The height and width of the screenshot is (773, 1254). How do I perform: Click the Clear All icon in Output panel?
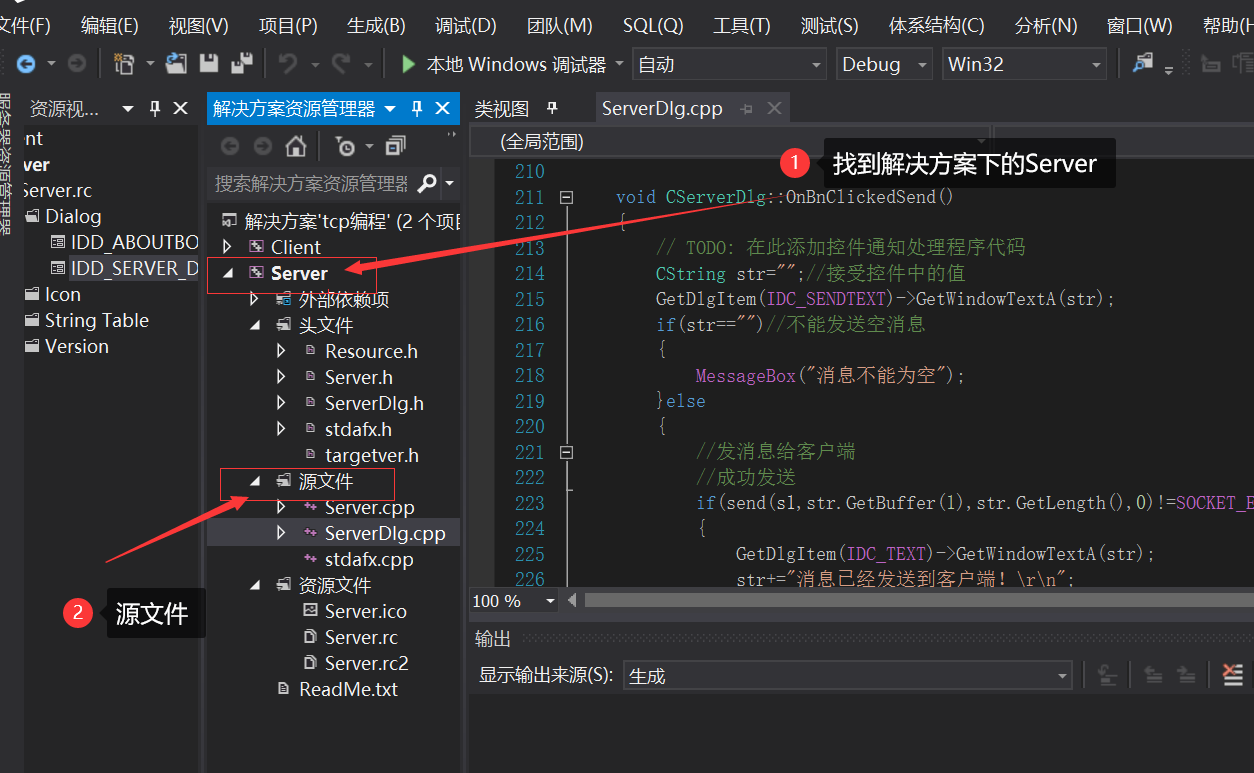1233,675
